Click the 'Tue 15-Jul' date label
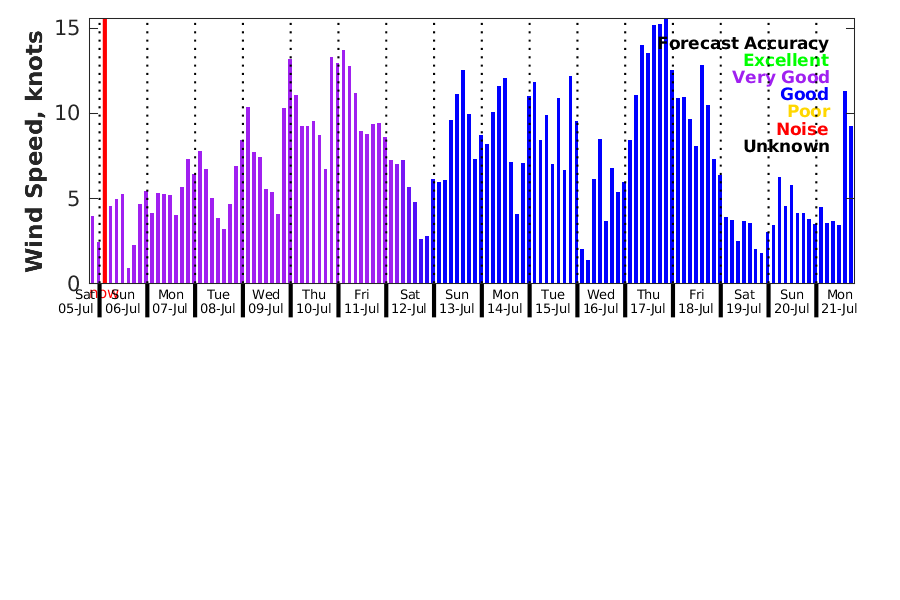This screenshot has height=600, width=900. click(553, 302)
